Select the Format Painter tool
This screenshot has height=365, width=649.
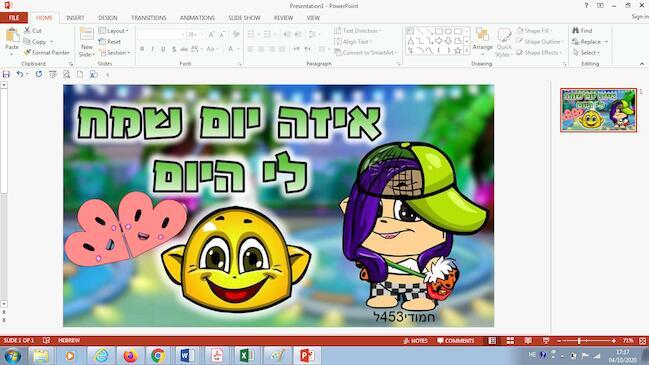pos(46,53)
